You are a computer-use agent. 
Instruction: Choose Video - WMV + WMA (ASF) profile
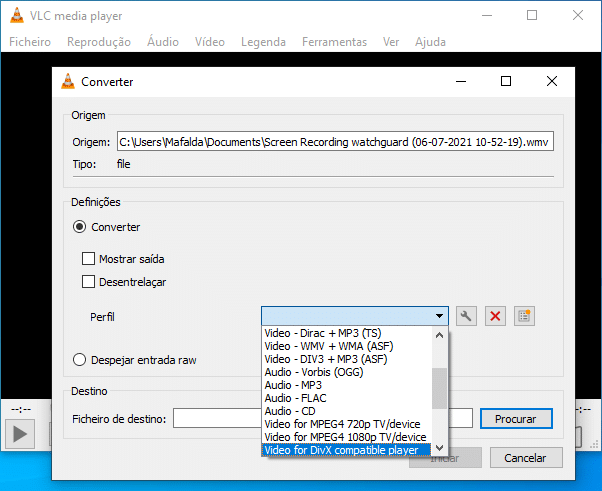[347, 346]
